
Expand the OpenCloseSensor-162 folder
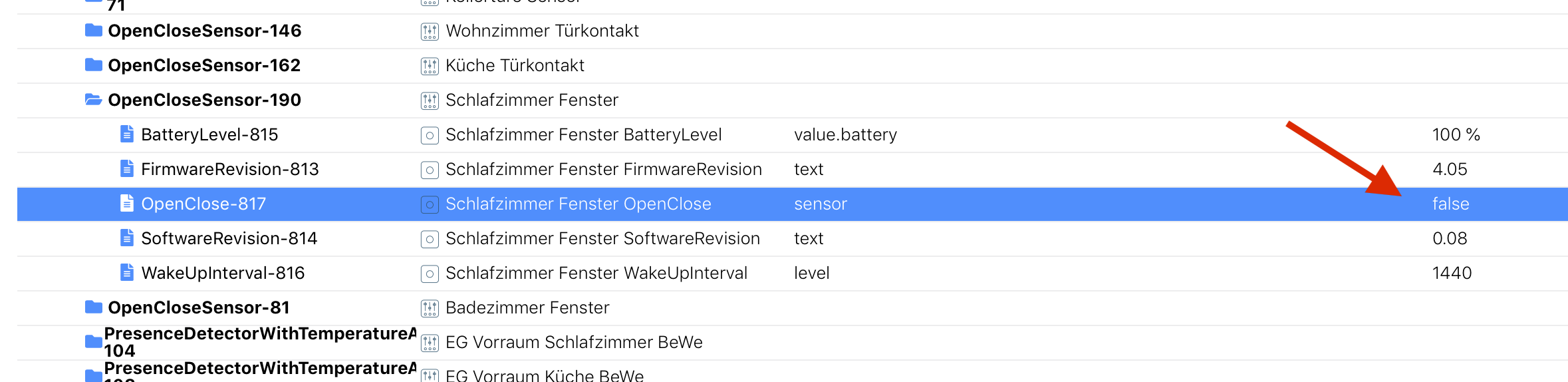point(93,65)
